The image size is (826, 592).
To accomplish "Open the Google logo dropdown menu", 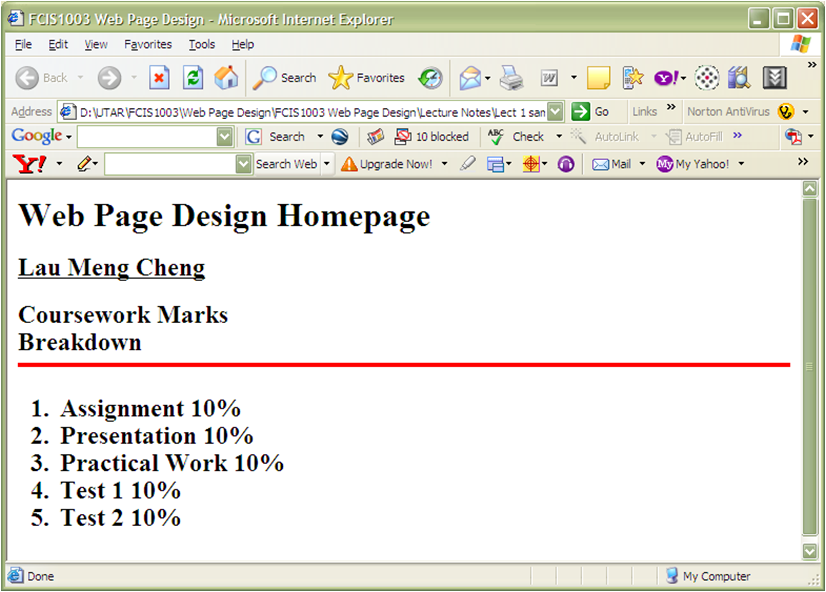I will 69,138.
